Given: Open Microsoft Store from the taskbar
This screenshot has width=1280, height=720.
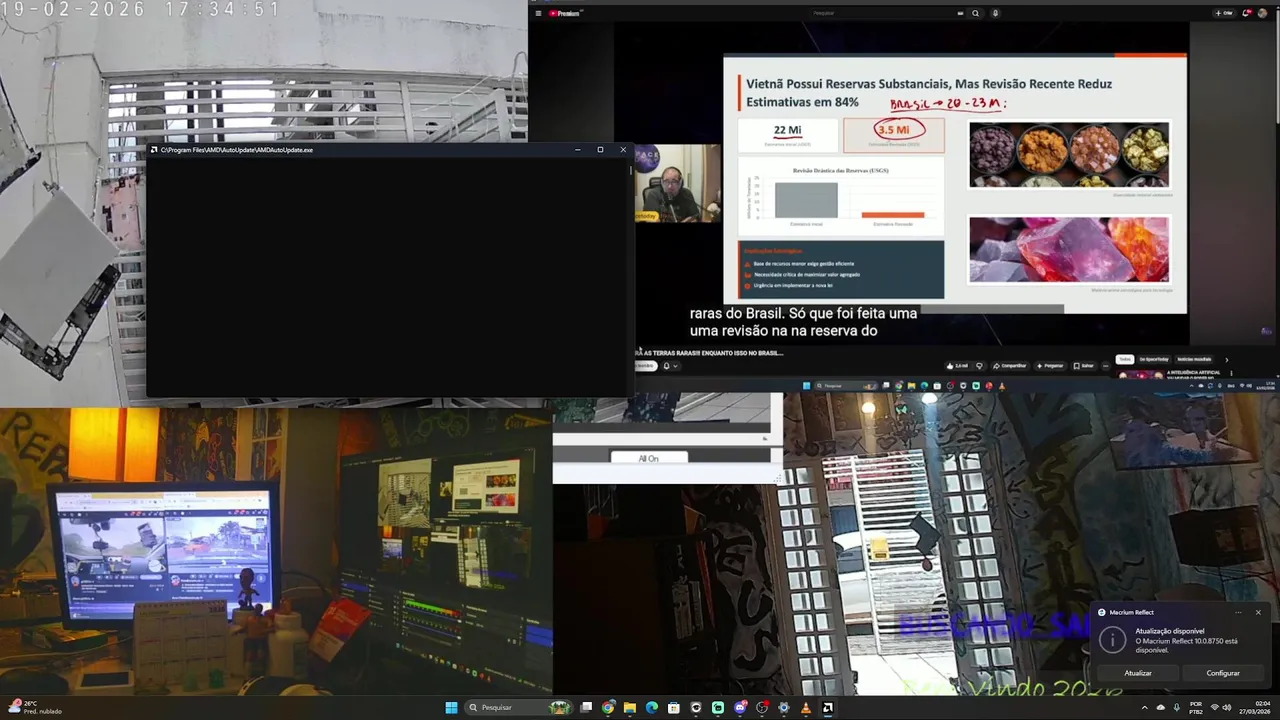Looking at the screenshot, I should coord(674,708).
